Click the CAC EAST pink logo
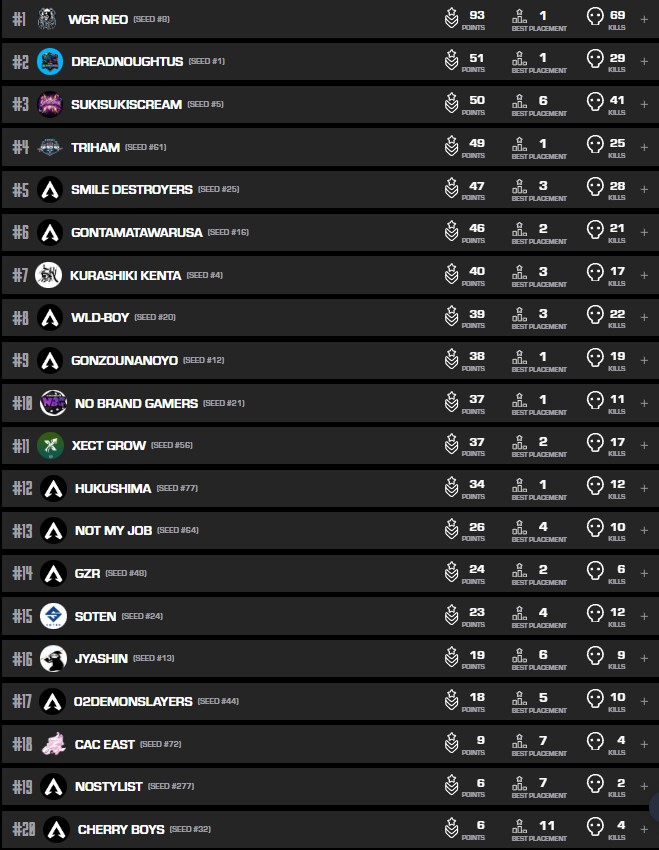This screenshot has width=659, height=850. pyautogui.click(x=53, y=744)
